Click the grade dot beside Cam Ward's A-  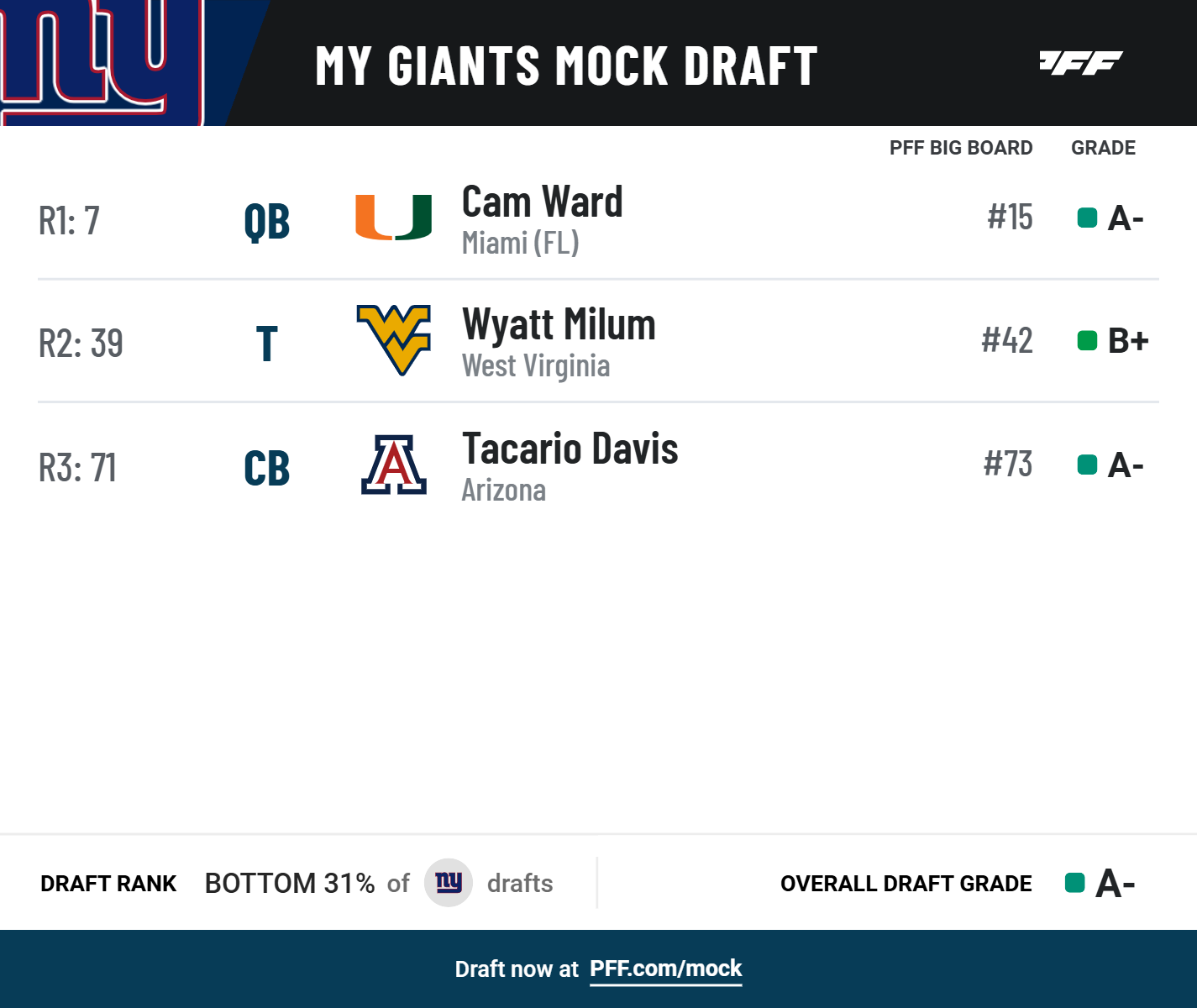point(1087,218)
